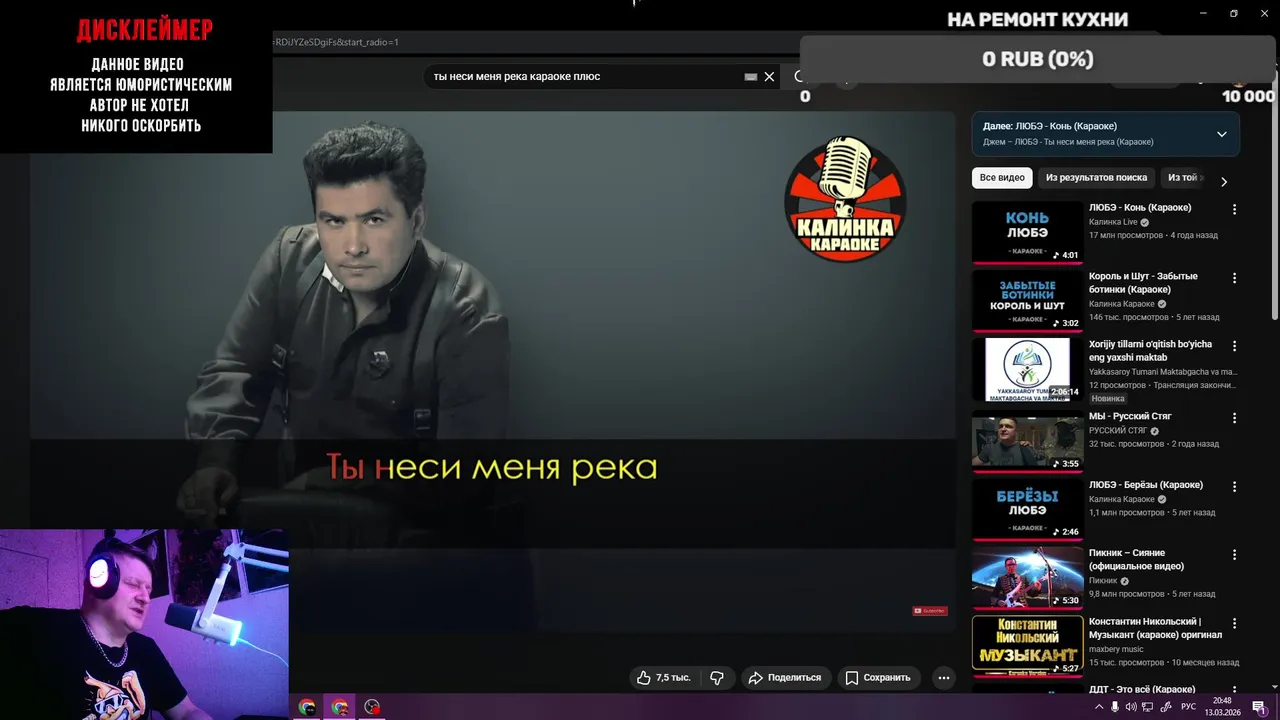The width and height of the screenshot is (1280, 720).
Task: Visit РУССКИЙ СТЯГ channel name
Action: [x=1118, y=431]
